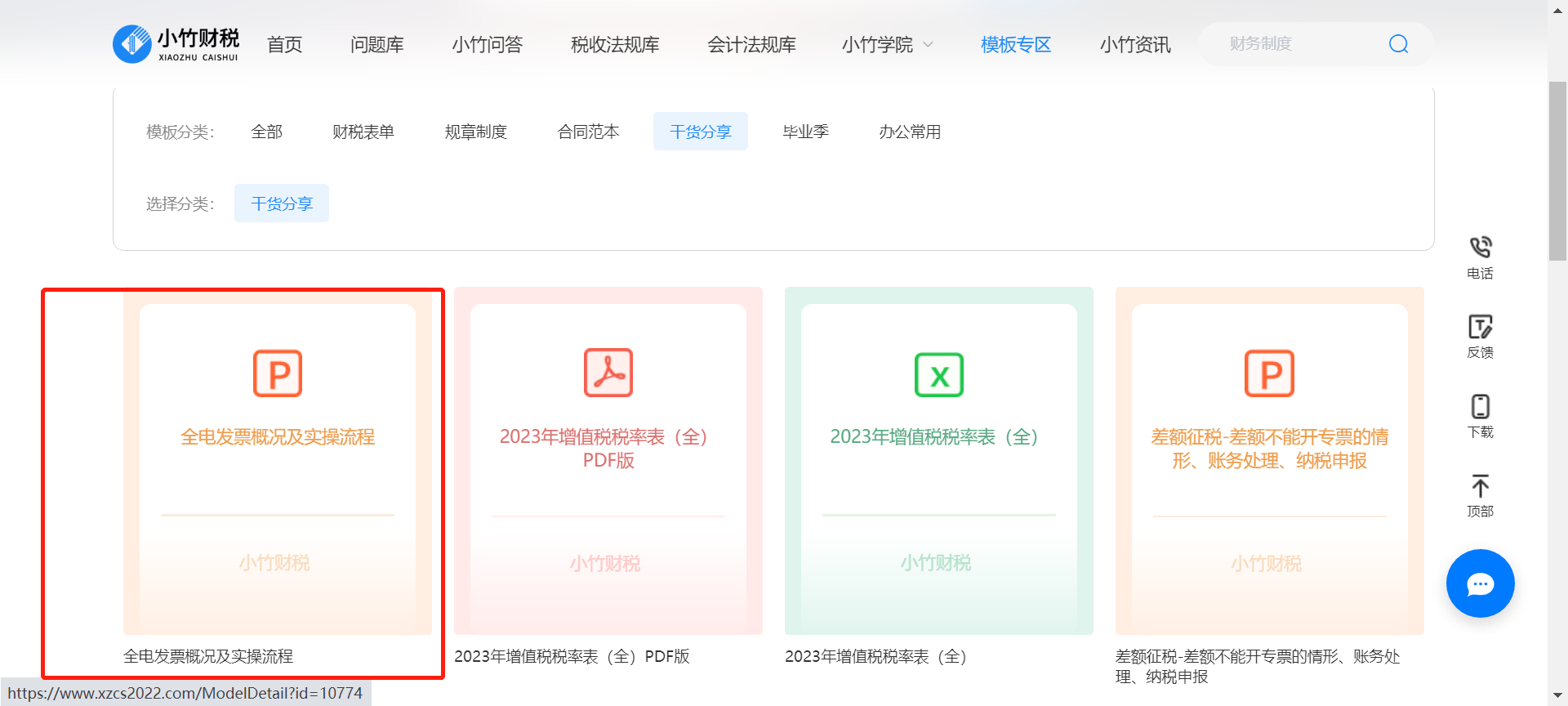The image size is (1568, 706).
Task: Go to 税收法规库 in navigation bar
Action: tap(615, 45)
